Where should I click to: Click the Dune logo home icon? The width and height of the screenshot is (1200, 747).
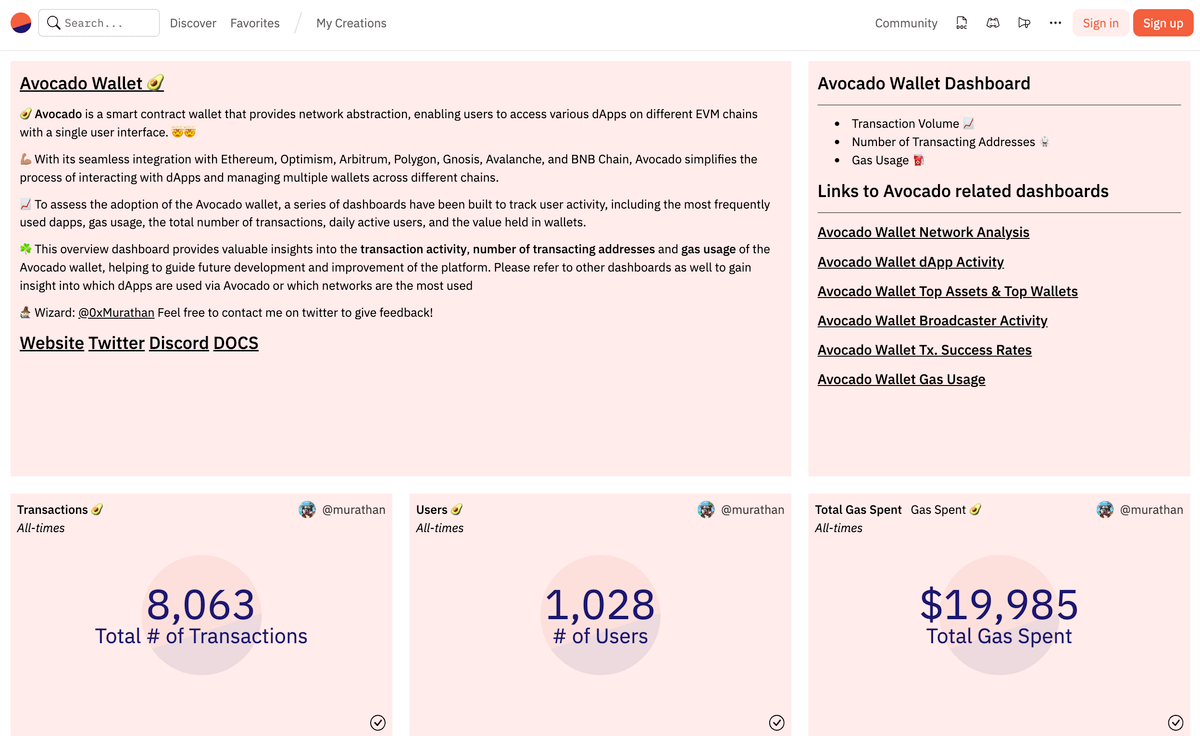pos(21,23)
